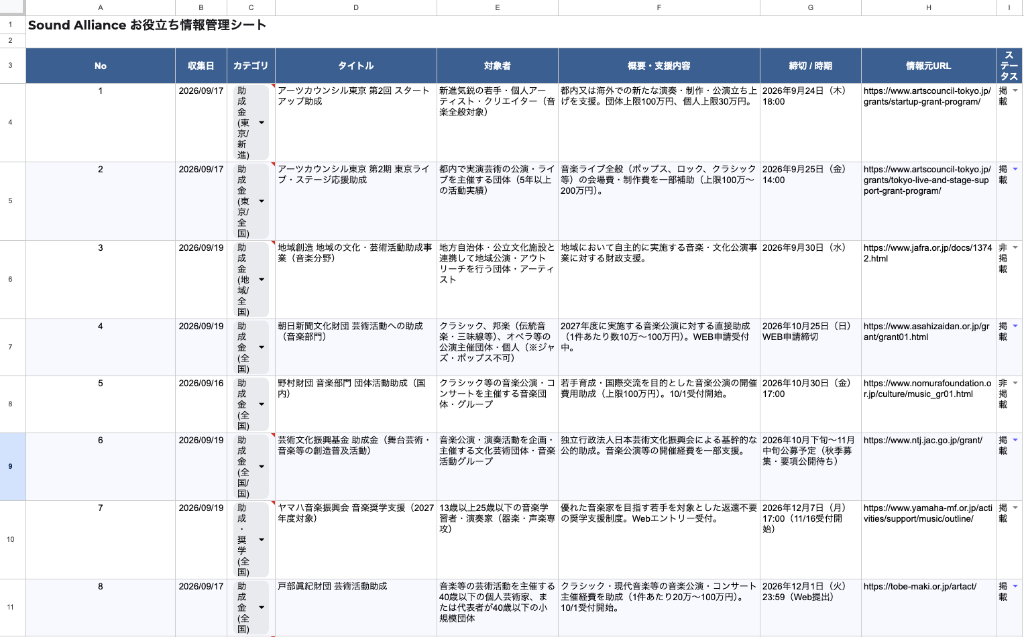Click the select-all corner box
This screenshot has width=1024, height=637.
click(x=12, y=8)
